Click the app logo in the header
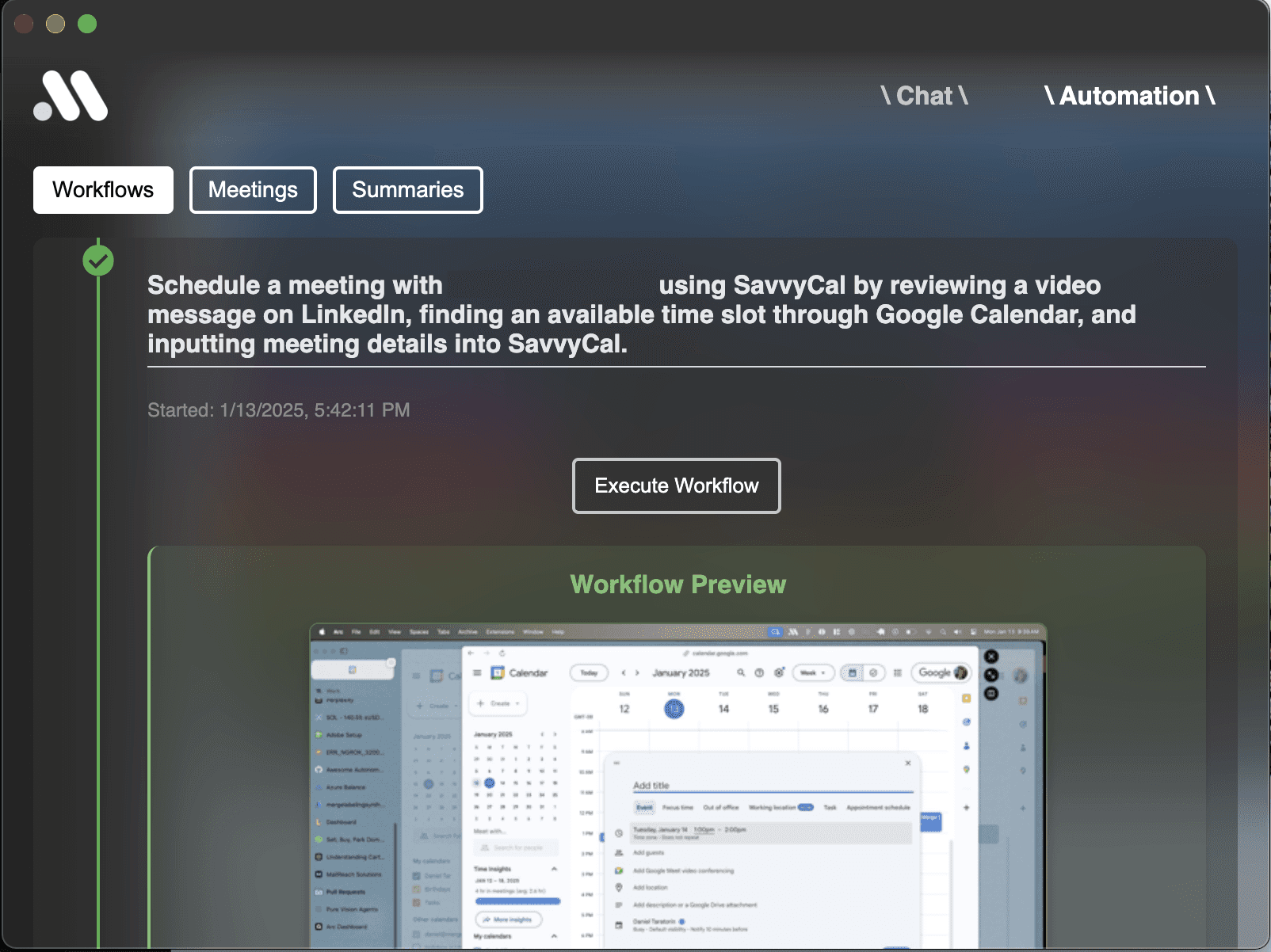Viewport: 1271px width, 952px height. (71, 96)
